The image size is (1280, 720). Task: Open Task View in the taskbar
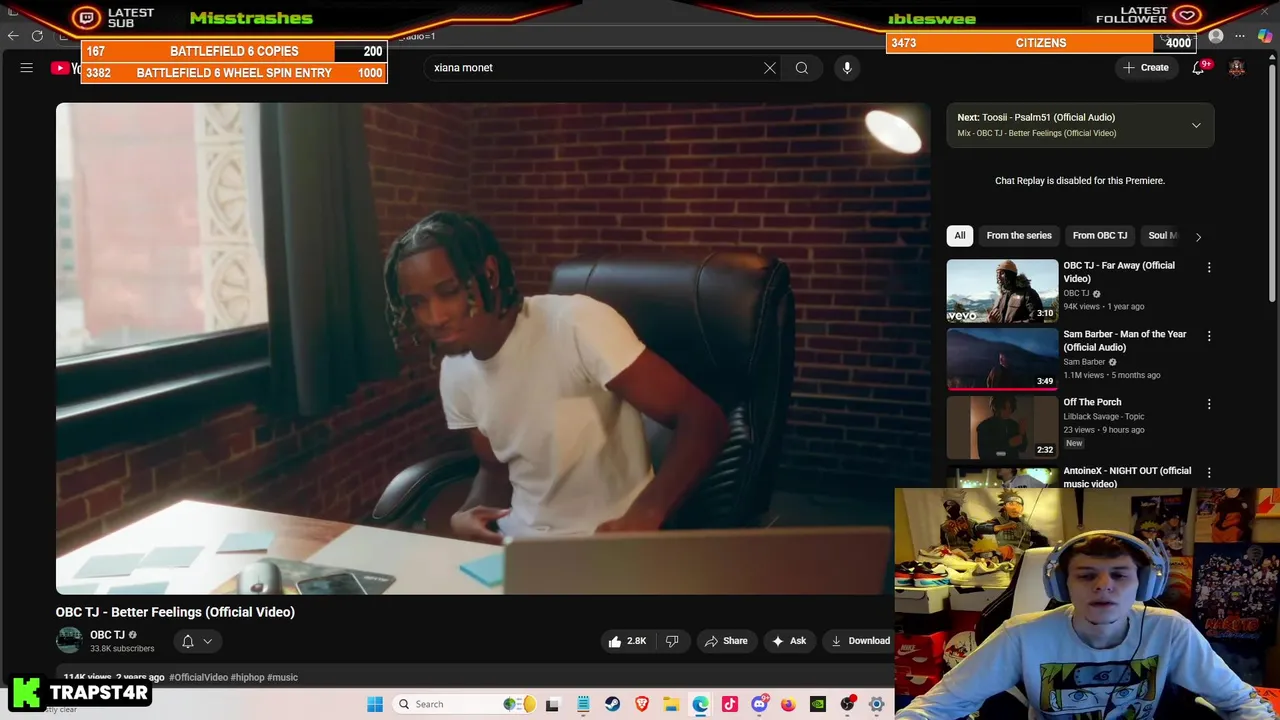(x=552, y=704)
